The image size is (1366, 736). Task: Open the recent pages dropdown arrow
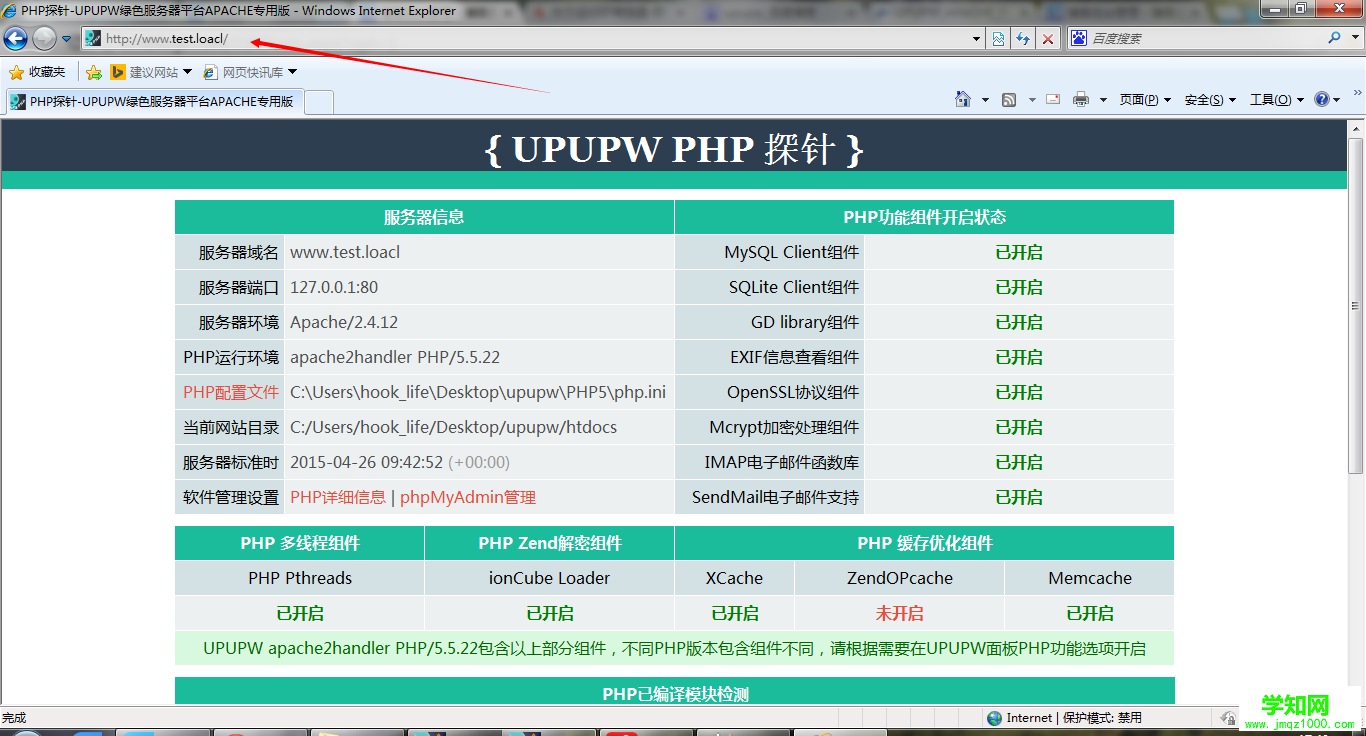point(67,39)
